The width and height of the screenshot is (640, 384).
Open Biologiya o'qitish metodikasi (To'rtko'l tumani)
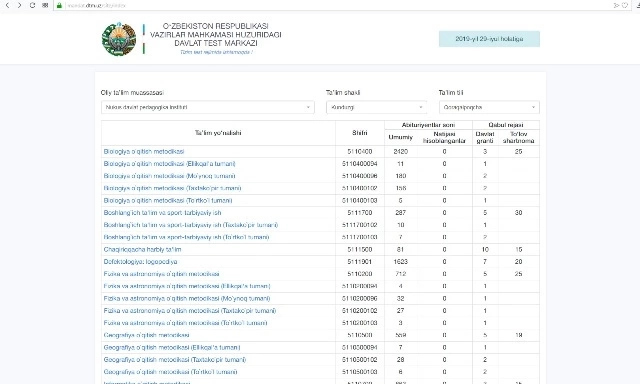click(168, 200)
